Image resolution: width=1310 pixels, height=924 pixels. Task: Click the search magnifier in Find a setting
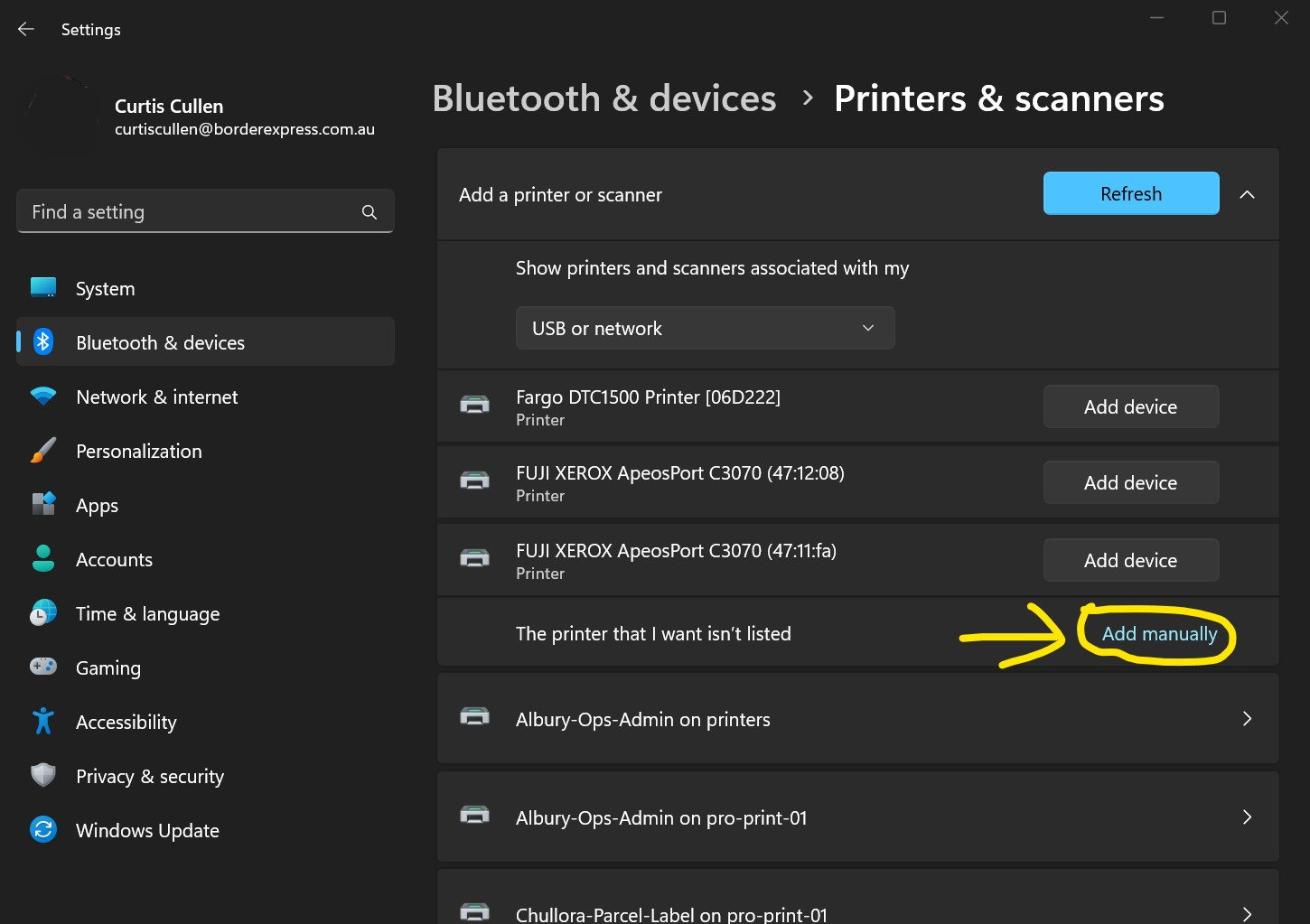click(370, 212)
